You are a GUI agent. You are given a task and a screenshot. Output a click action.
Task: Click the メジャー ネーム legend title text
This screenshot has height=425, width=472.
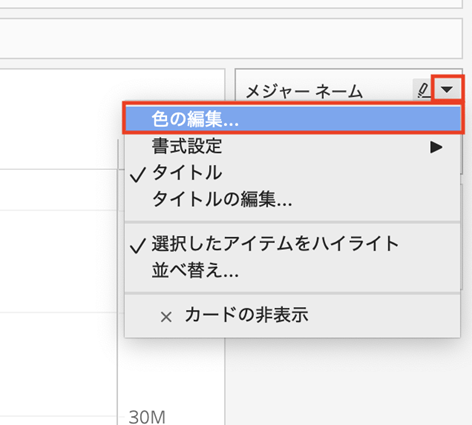point(304,91)
